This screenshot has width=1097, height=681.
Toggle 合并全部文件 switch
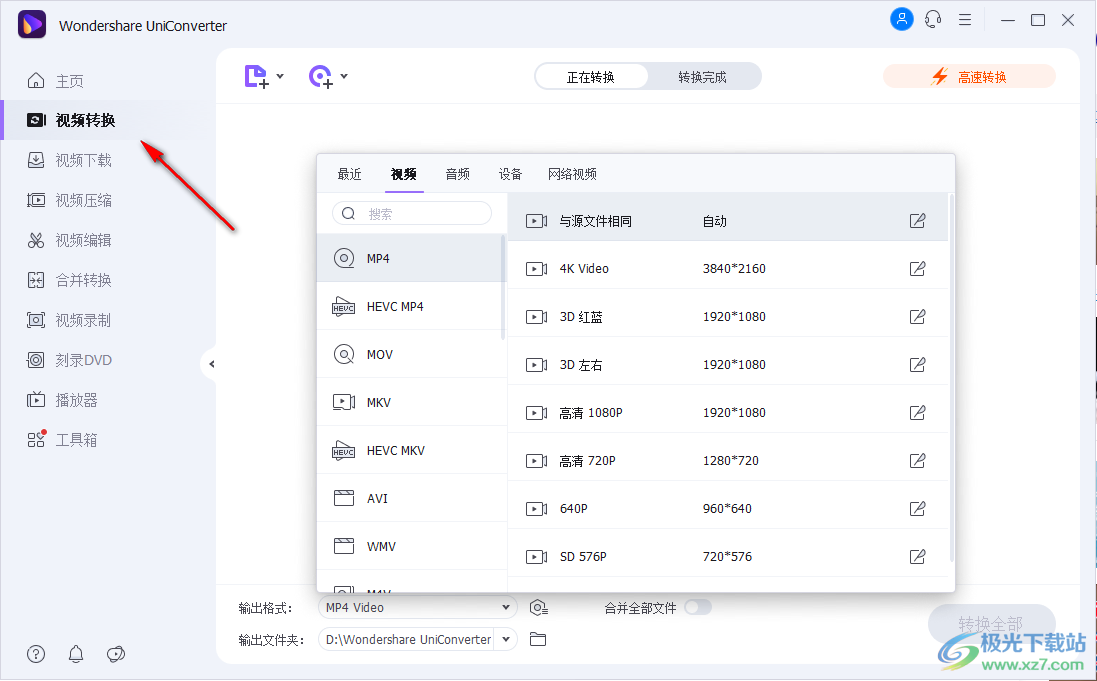(x=698, y=607)
